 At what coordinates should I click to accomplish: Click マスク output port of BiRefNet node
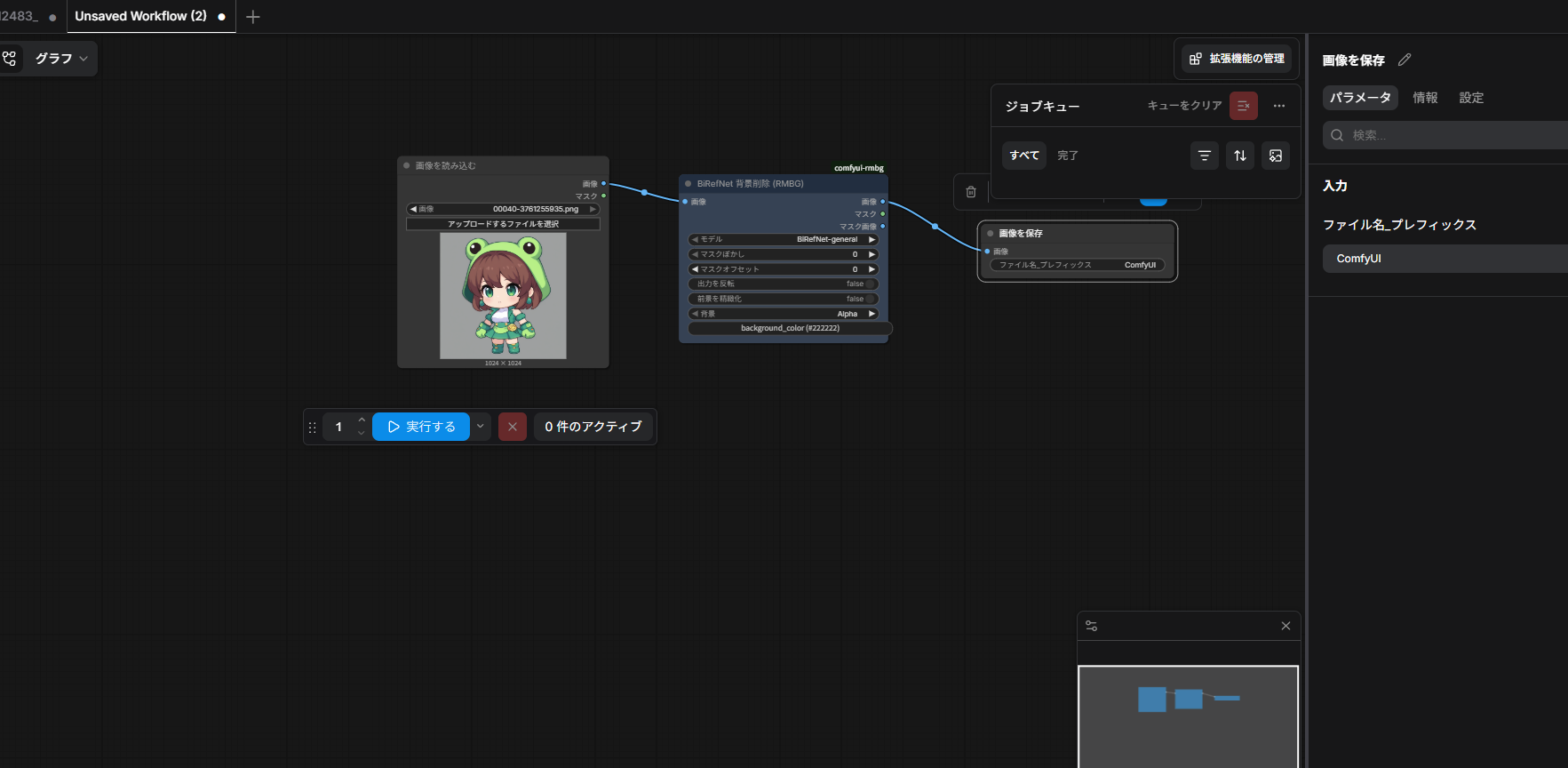point(882,214)
